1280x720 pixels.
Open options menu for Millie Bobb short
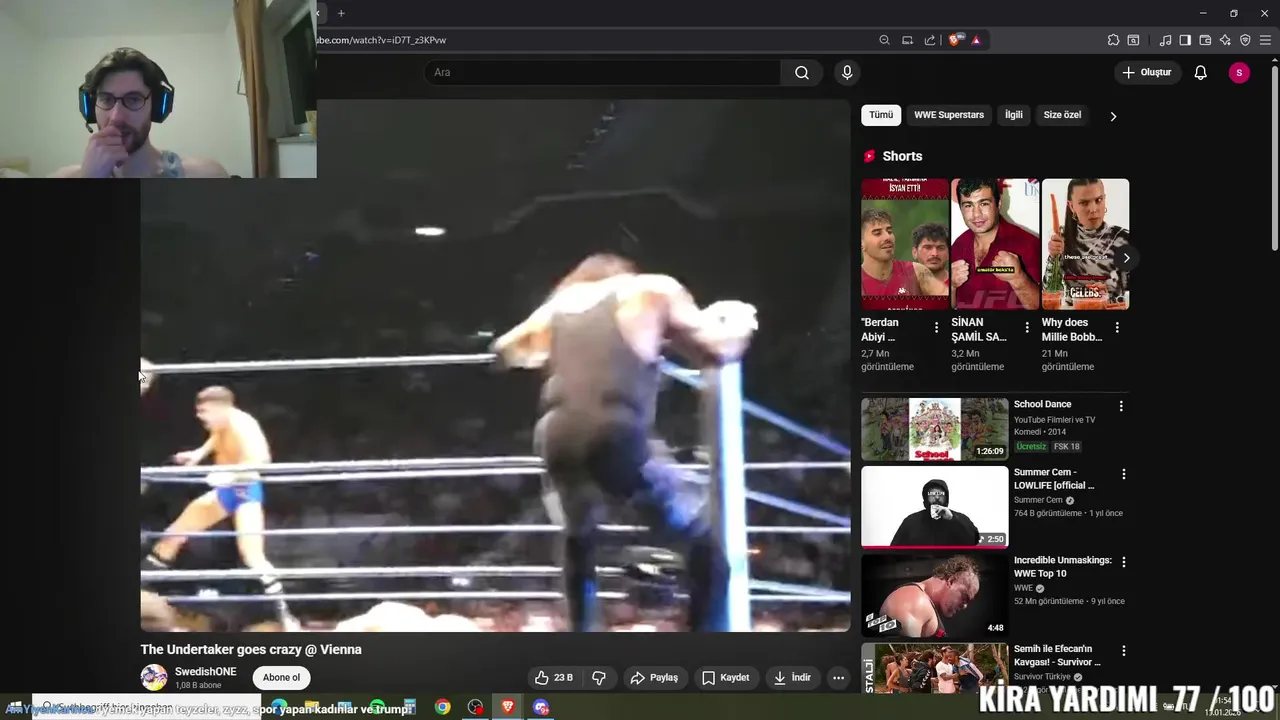click(1117, 328)
